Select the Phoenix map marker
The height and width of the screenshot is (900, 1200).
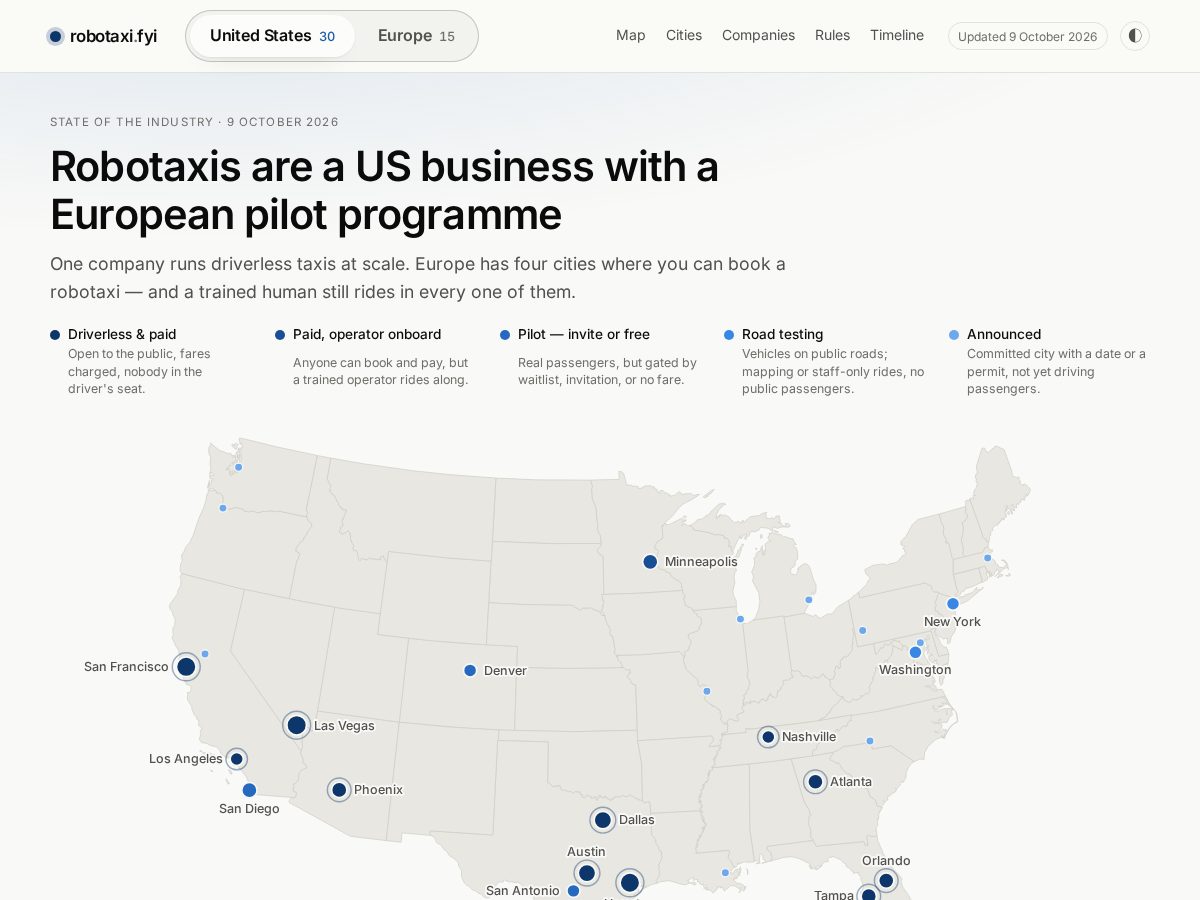click(339, 790)
